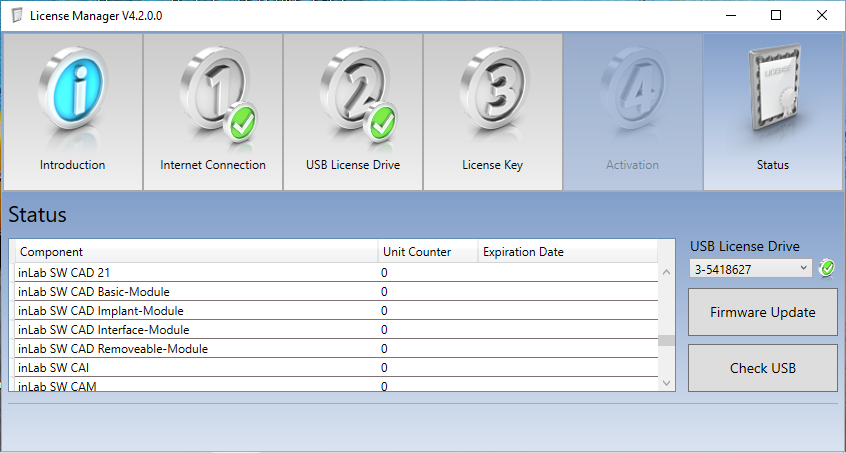Close the License Manager window
This screenshot has height=453, width=846.
(x=822, y=16)
